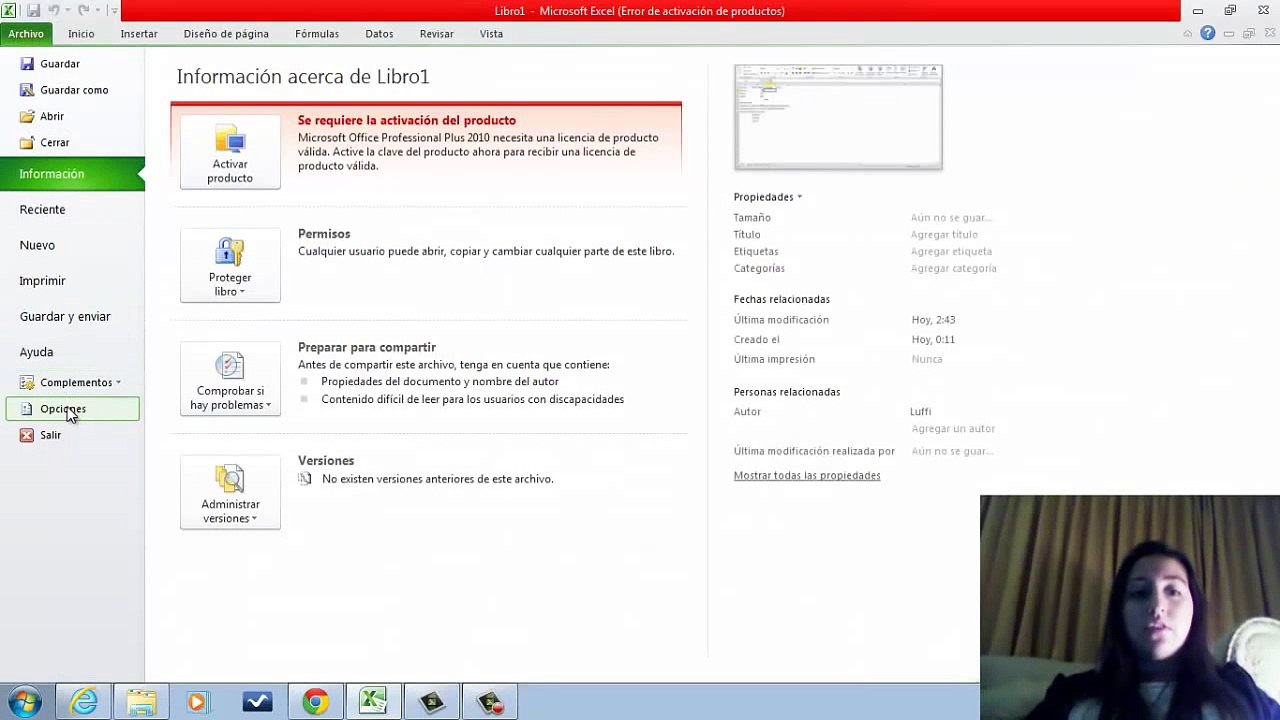This screenshot has height=720, width=1280.
Task: Switch to the Inicio ribbon tab
Action: (81, 34)
